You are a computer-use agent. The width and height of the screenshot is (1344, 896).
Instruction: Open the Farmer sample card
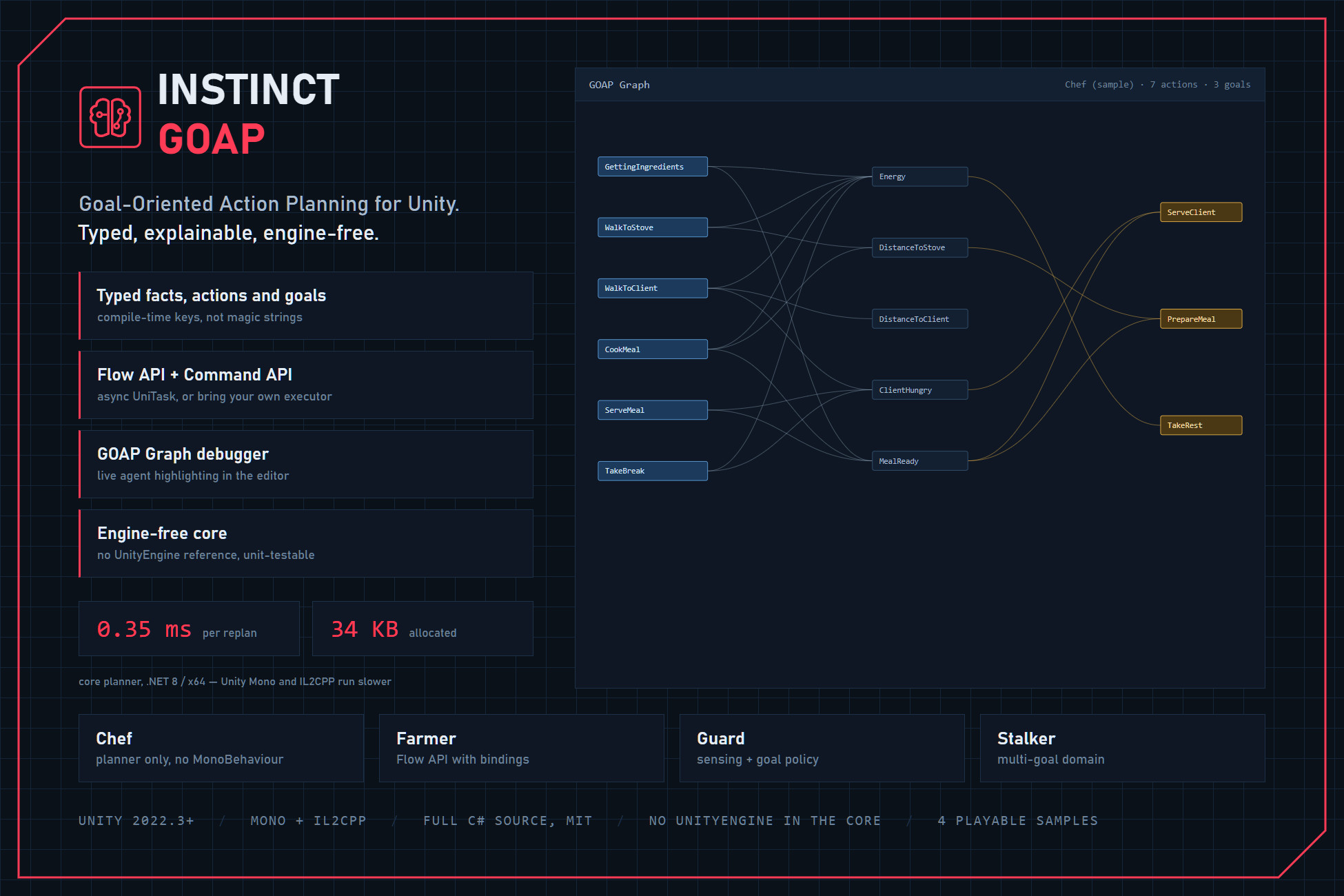coord(522,748)
